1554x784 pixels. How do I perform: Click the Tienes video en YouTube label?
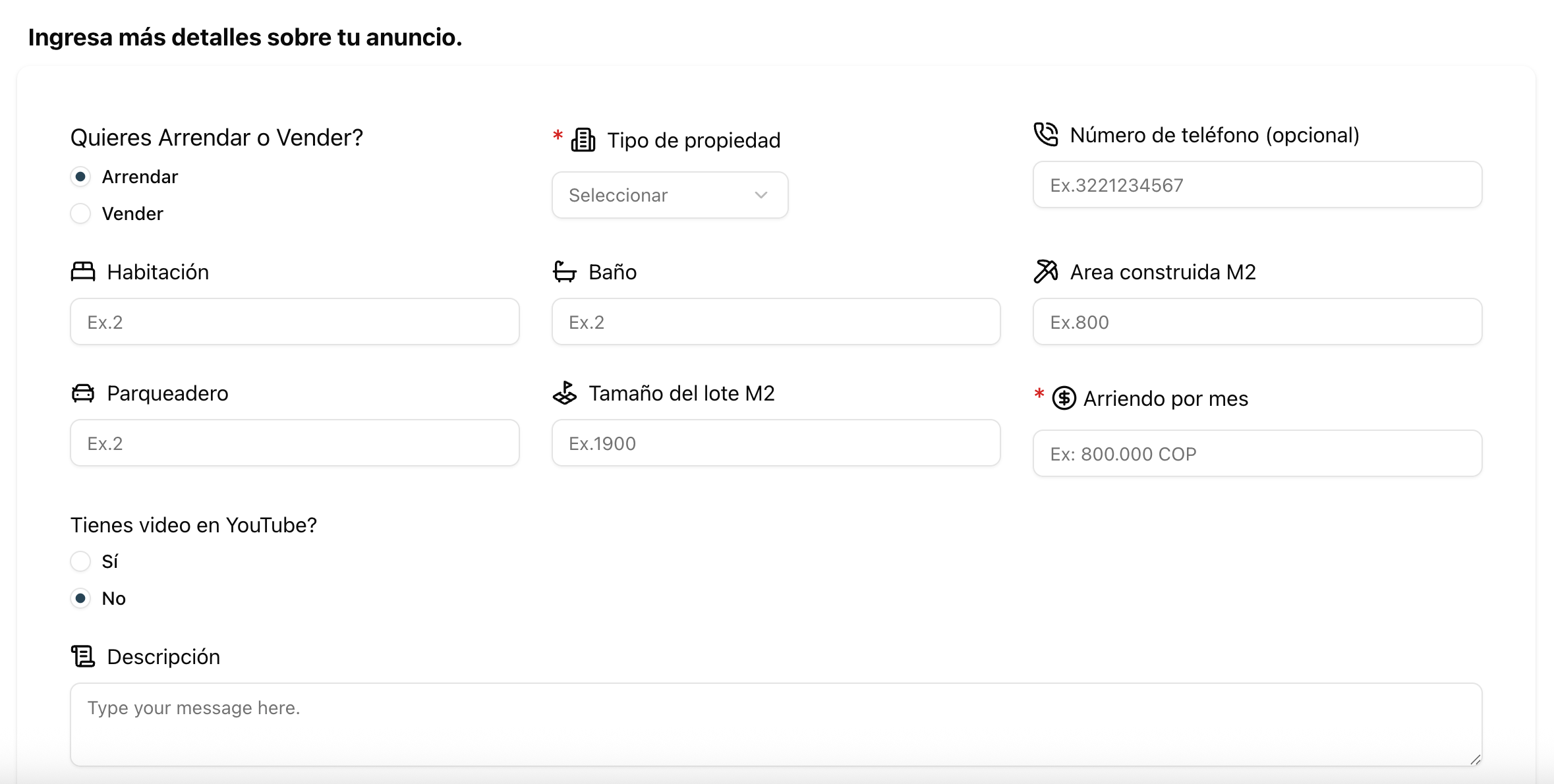(194, 524)
